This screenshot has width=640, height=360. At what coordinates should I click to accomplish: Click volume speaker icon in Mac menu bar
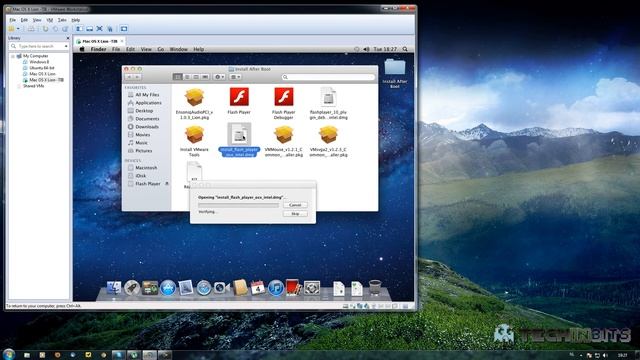point(367,49)
